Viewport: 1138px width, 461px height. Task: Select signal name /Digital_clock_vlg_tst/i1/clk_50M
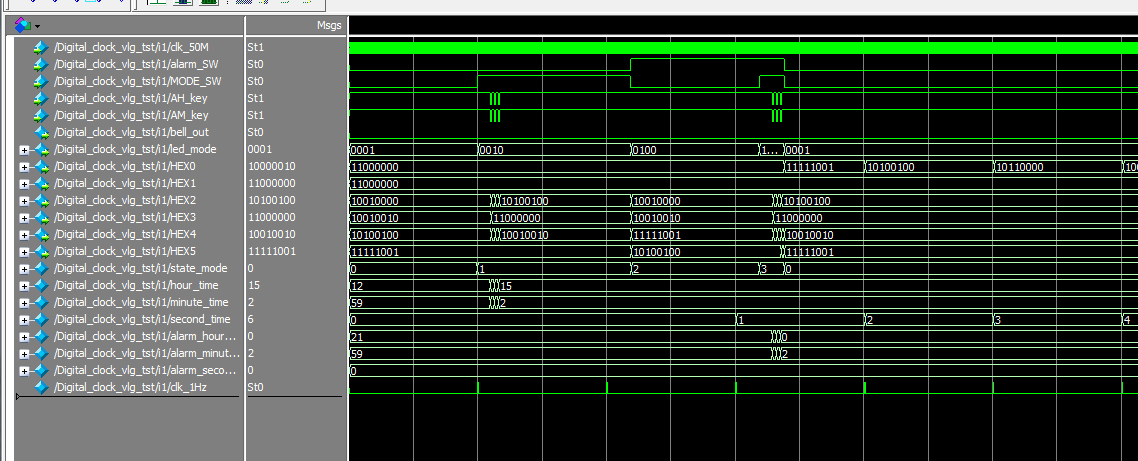[131, 47]
